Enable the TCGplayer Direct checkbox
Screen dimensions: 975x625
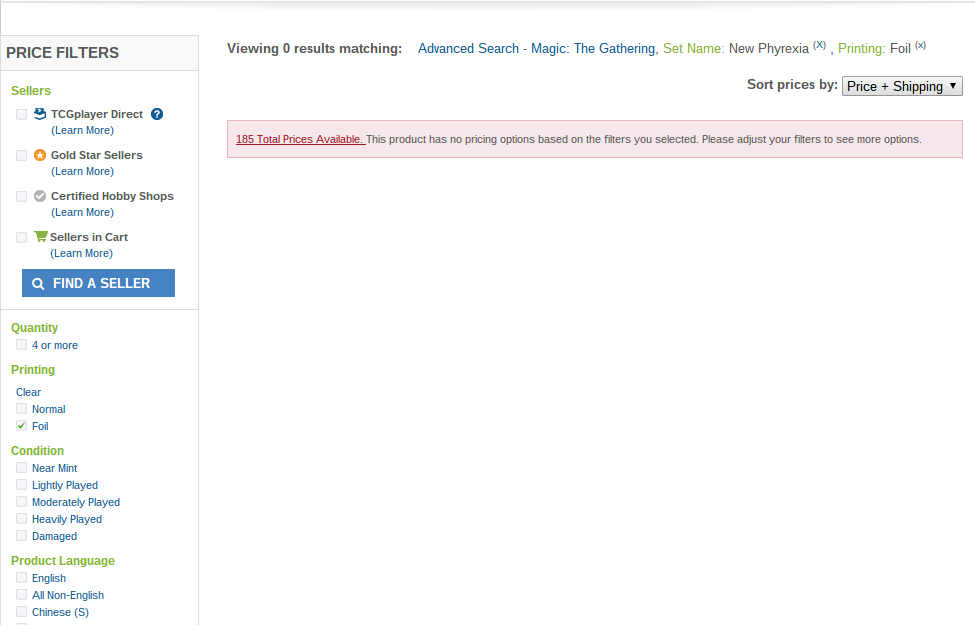tap(22, 114)
